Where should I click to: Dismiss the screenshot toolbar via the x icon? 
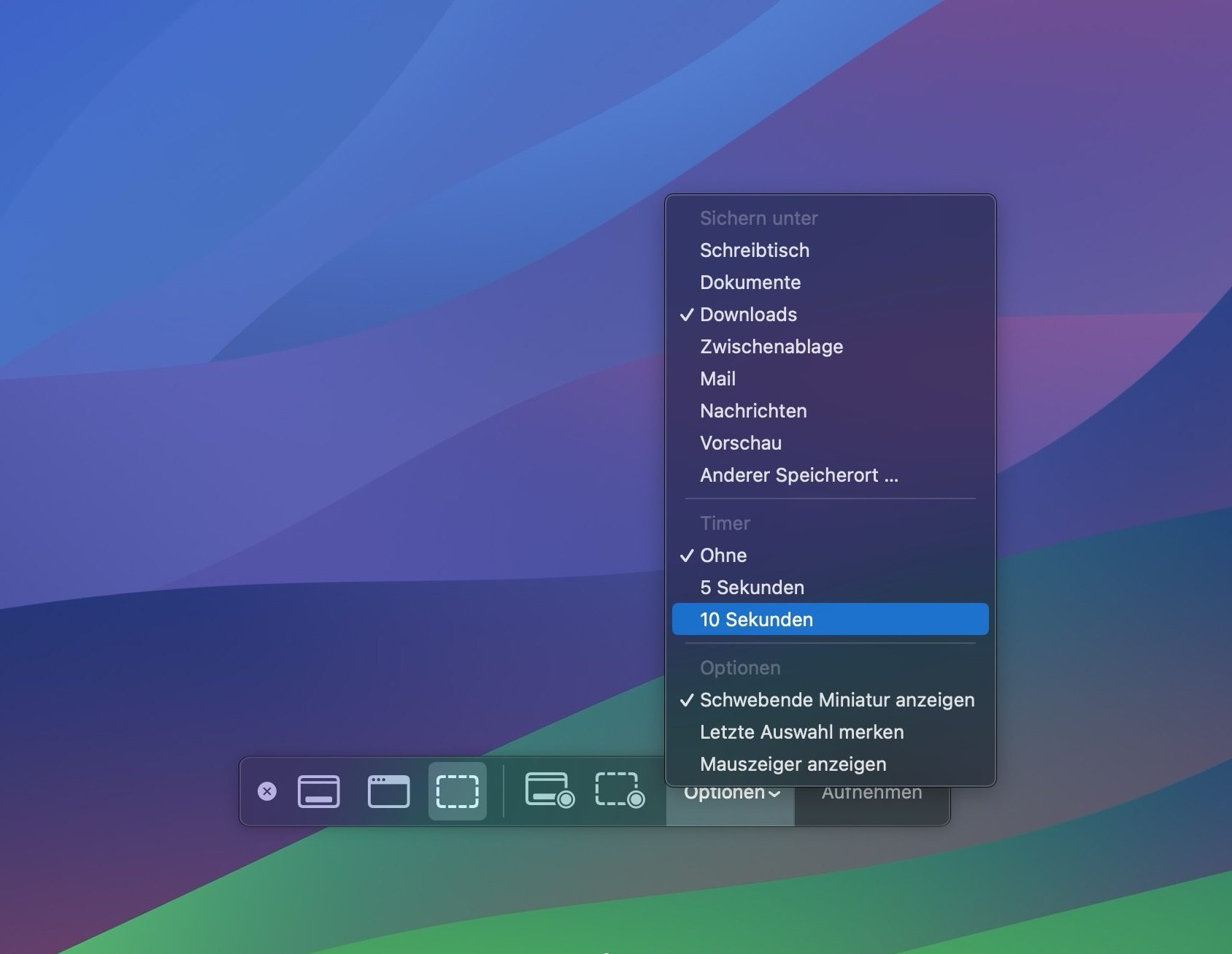point(268,791)
